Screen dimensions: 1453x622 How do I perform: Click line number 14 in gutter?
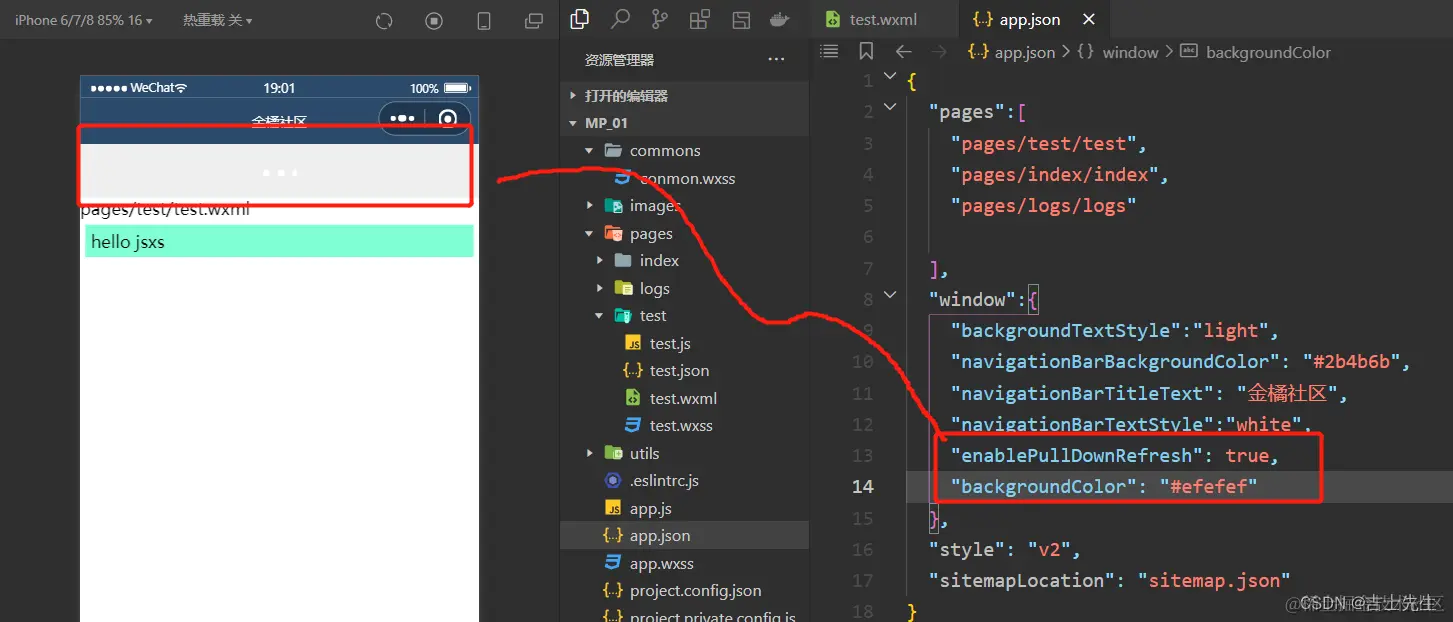862,486
